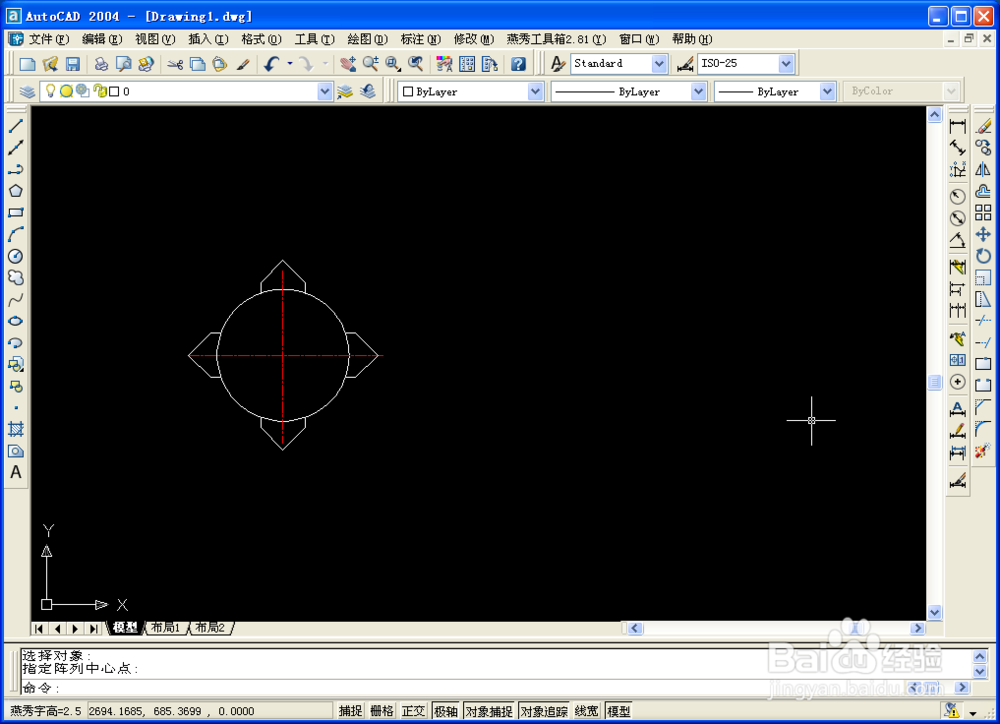1000x724 pixels.
Task: Expand the layer list dropdown
Action: 325,91
